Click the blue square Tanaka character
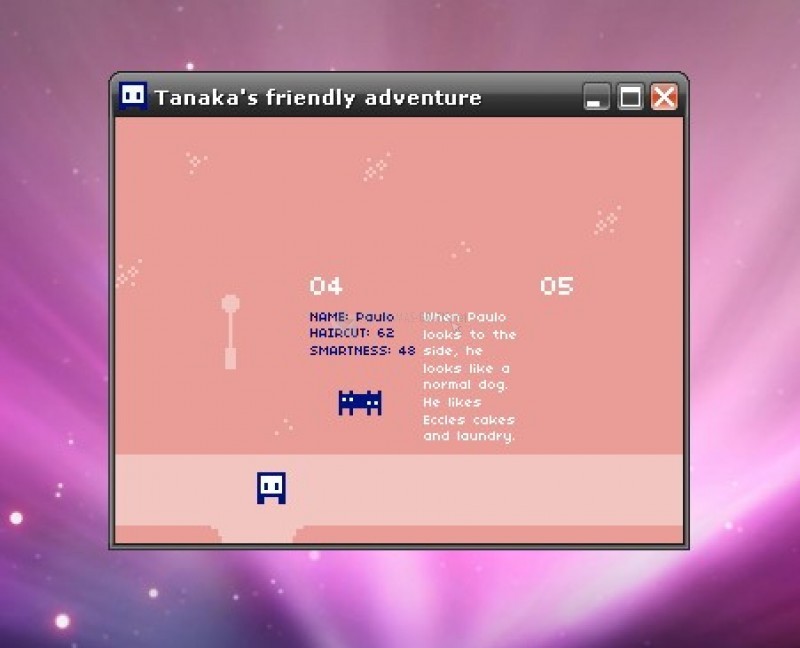The image size is (800, 648). tap(271, 488)
